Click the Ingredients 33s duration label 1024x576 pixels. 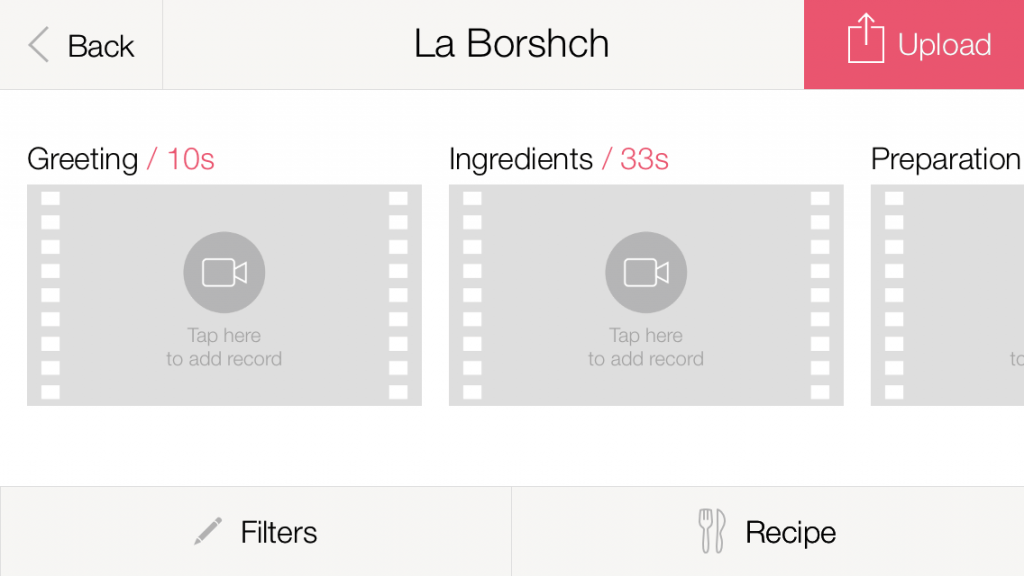[x=644, y=159]
